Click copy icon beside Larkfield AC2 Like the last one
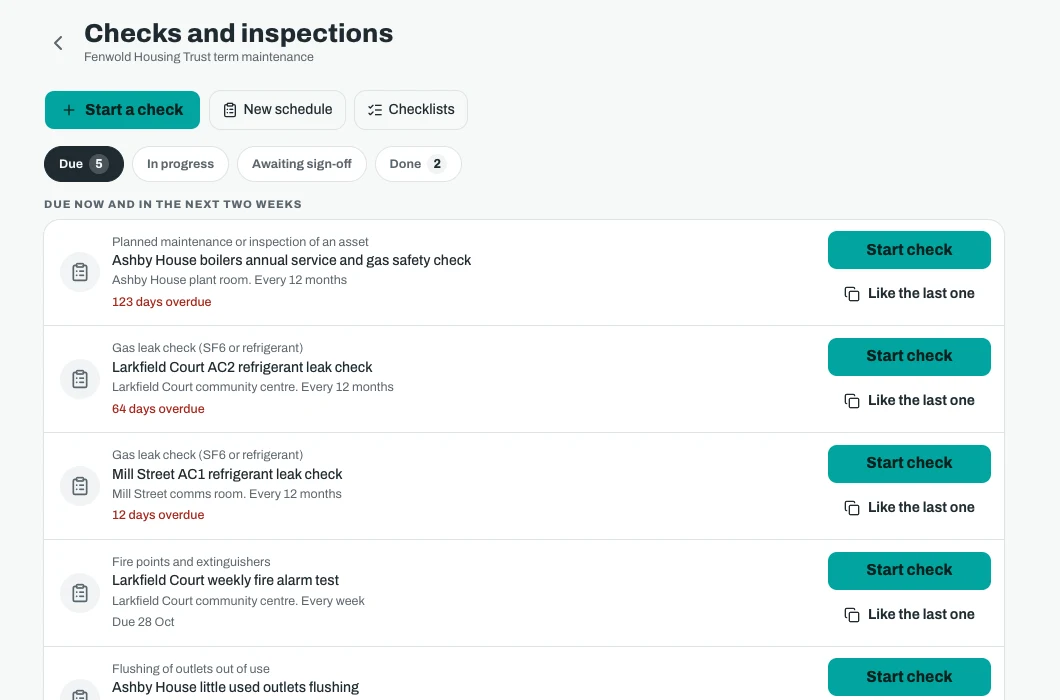Viewport: 1060px width, 700px height. 852,400
